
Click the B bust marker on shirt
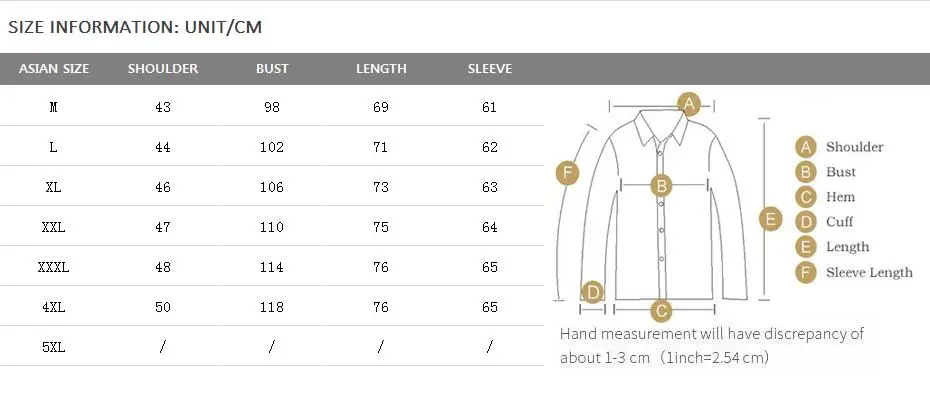point(661,186)
